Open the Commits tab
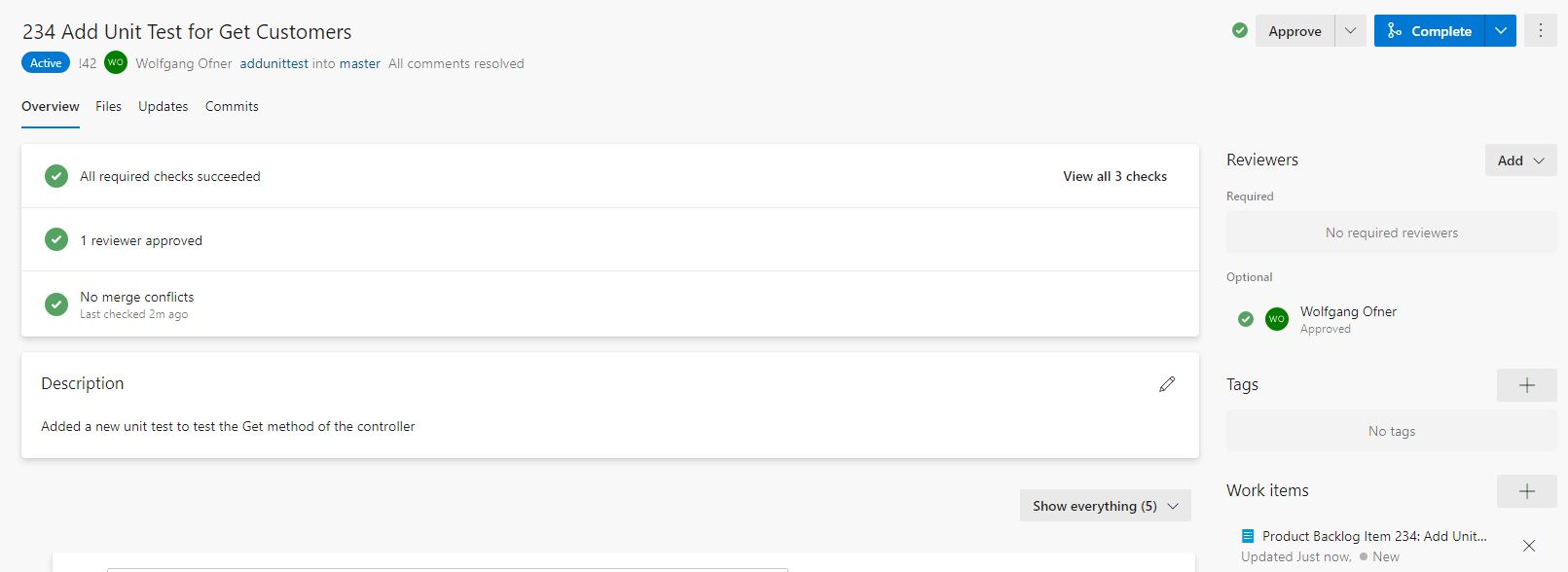 (x=232, y=106)
